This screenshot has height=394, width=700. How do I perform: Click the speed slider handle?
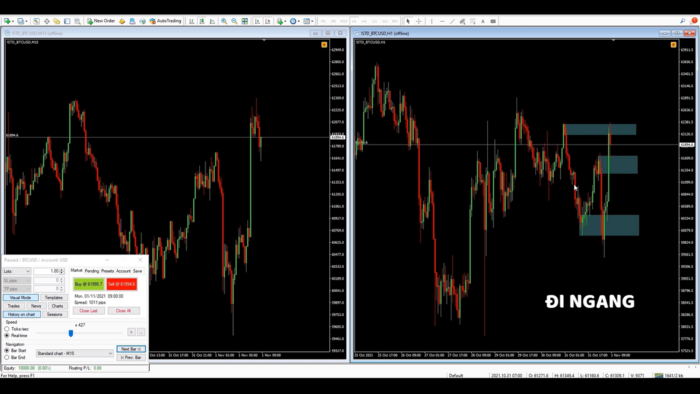click(71, 333)
